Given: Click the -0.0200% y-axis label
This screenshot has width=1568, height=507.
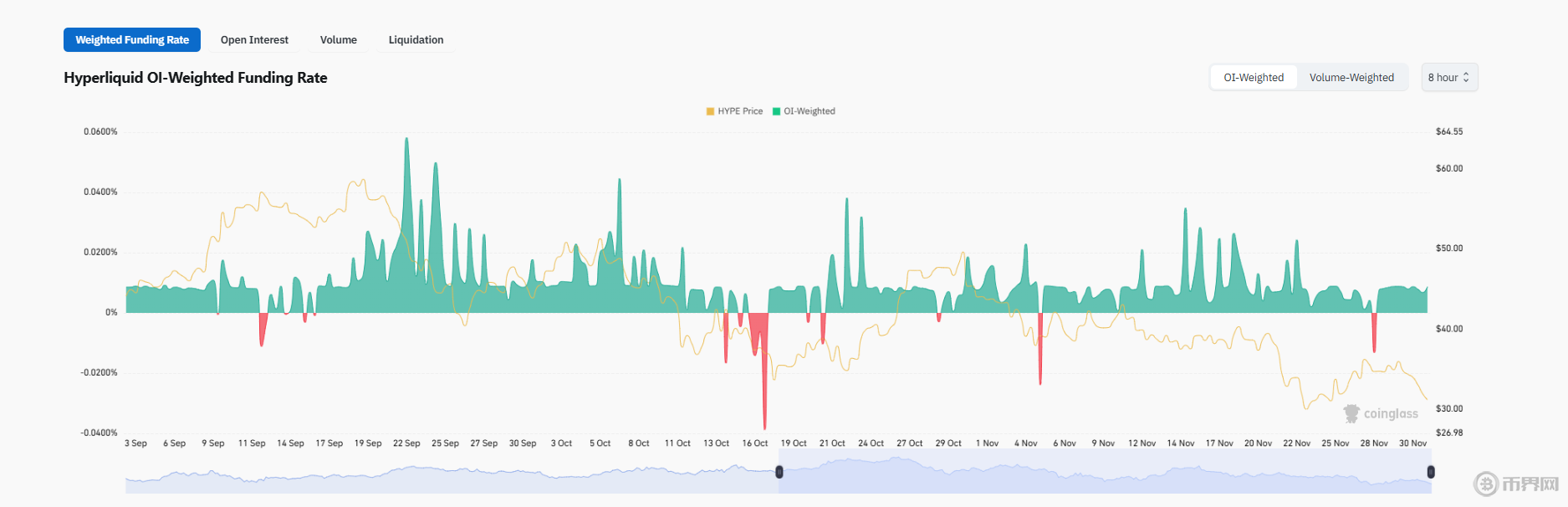Looking at the screenshot, I should [99, 372].
